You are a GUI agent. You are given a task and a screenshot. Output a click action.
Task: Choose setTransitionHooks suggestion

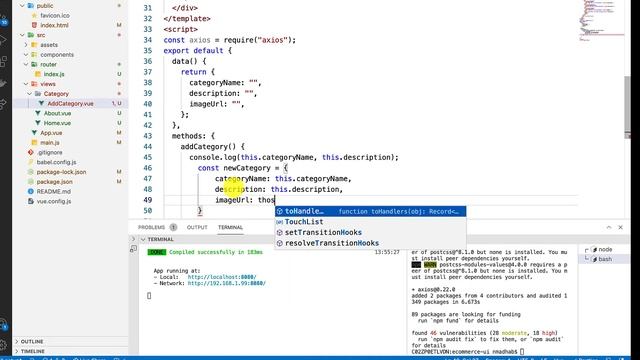(371, 233)
